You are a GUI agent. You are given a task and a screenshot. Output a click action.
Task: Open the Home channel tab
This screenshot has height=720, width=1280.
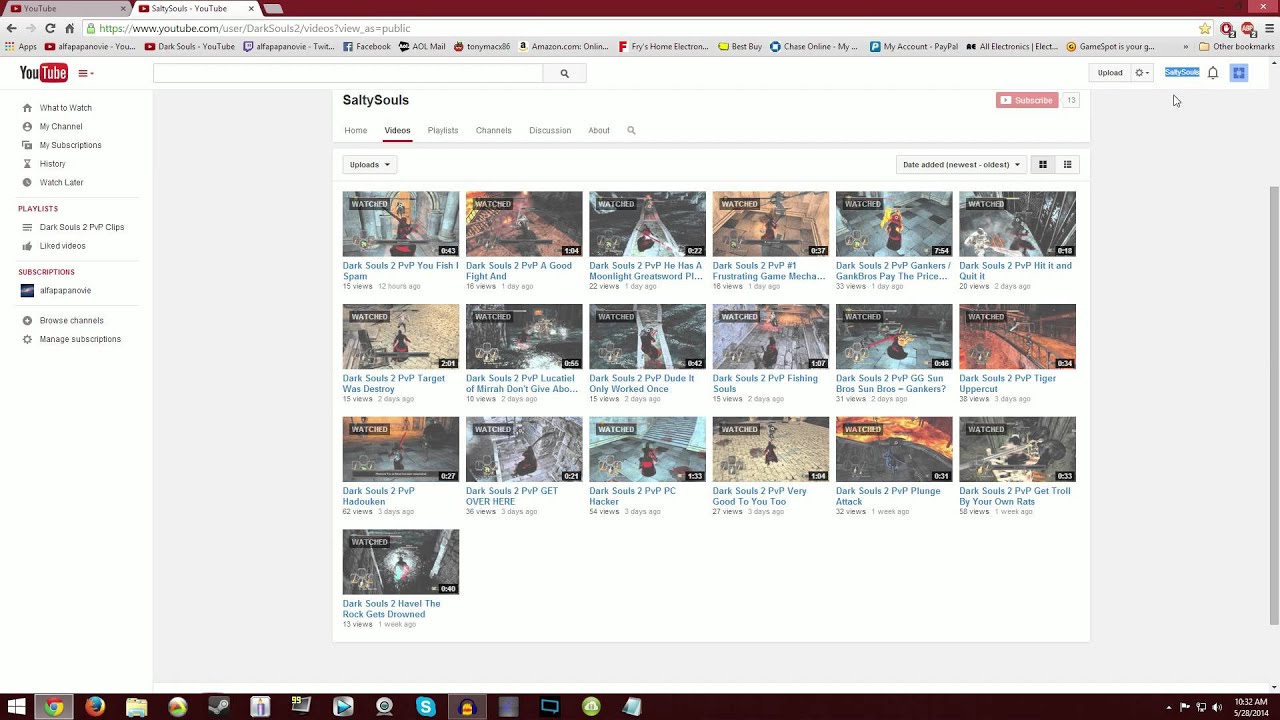[x=356, y=131]
